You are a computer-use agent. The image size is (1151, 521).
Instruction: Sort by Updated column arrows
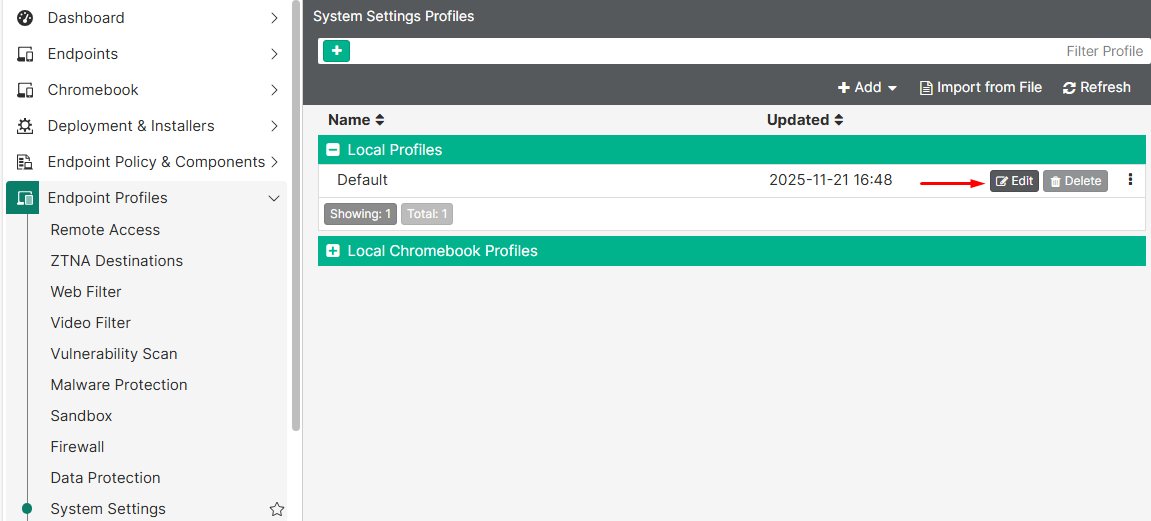click(838, 120)
